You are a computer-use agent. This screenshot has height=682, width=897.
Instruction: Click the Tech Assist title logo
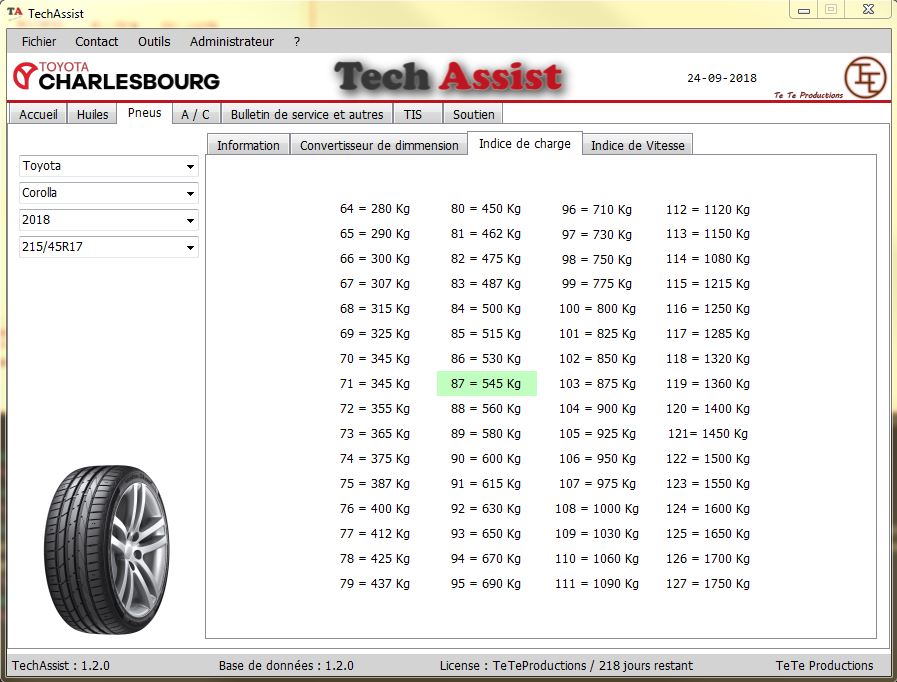[x=449, y=77]
